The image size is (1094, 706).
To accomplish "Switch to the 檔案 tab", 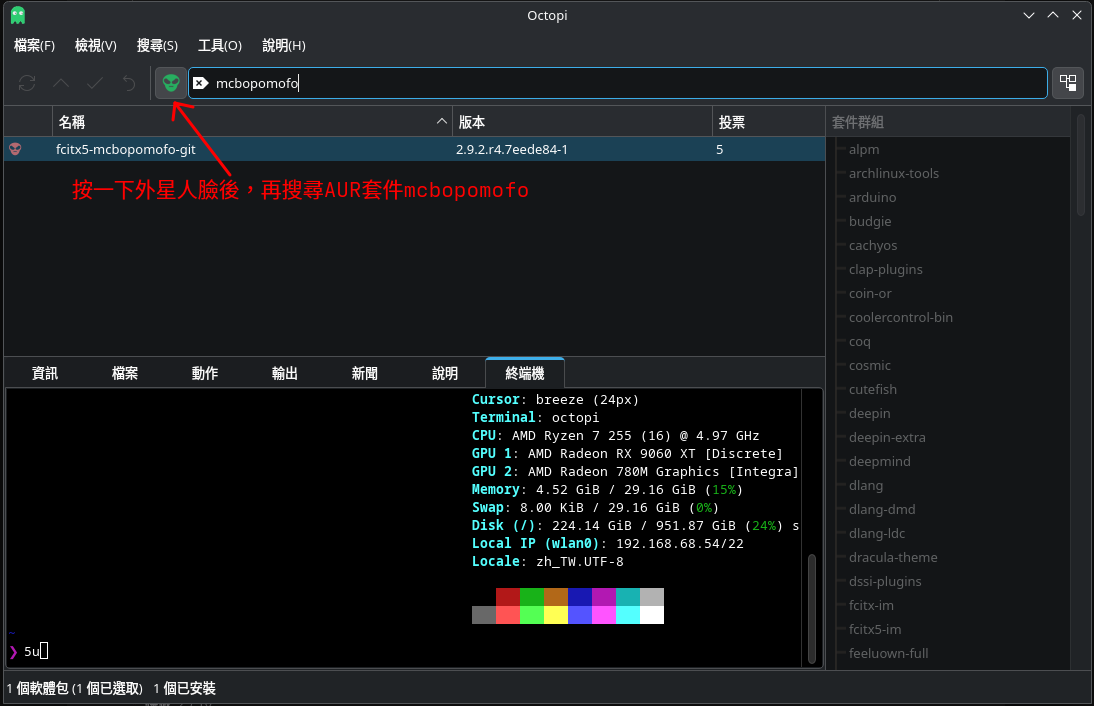I will pos(125,373).
